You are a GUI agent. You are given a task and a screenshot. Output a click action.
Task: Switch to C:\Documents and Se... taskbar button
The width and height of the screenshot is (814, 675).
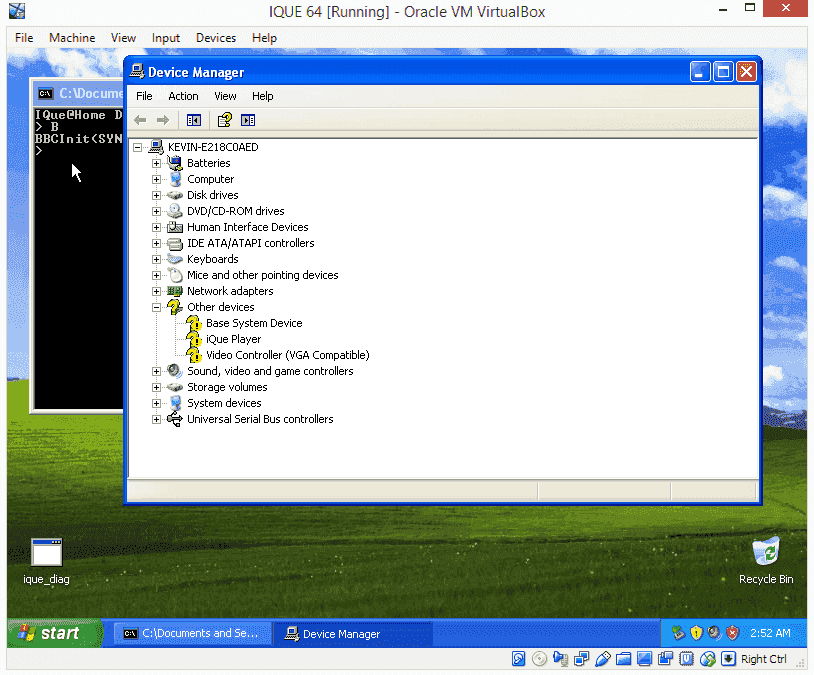(x=193, y=633)
